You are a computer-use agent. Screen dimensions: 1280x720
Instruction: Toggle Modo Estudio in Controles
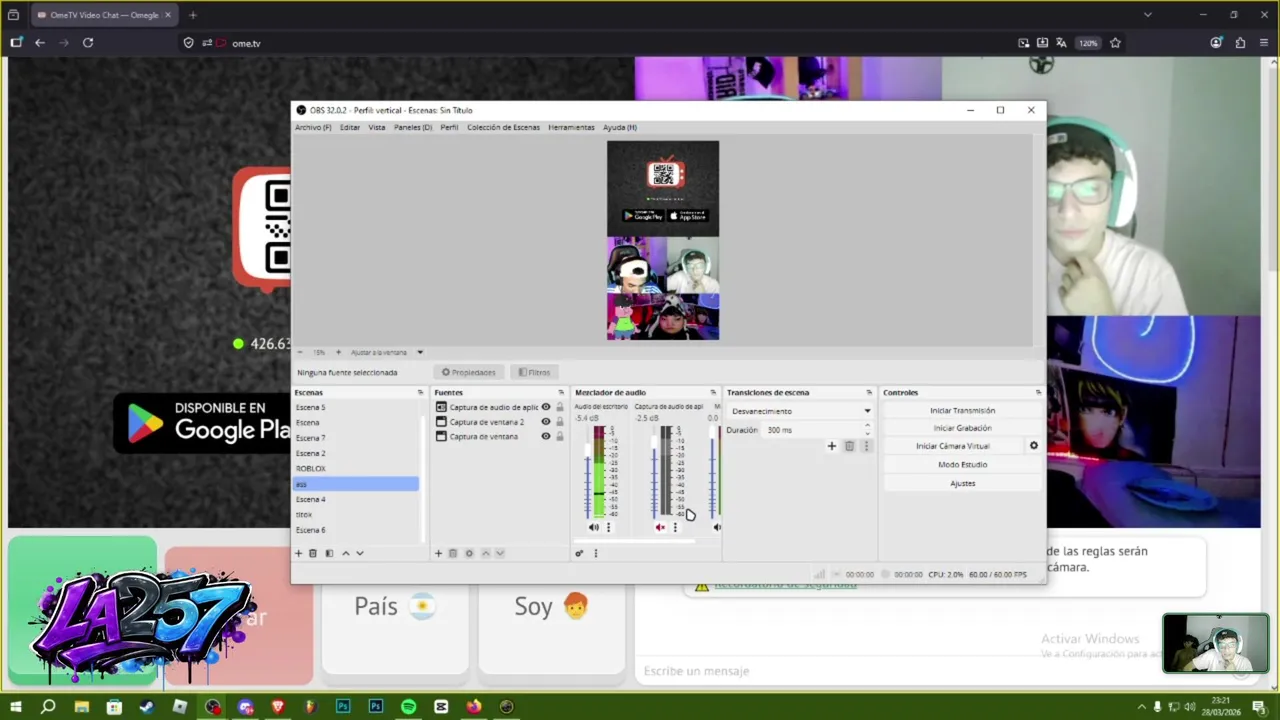click(x=962, y=465)
